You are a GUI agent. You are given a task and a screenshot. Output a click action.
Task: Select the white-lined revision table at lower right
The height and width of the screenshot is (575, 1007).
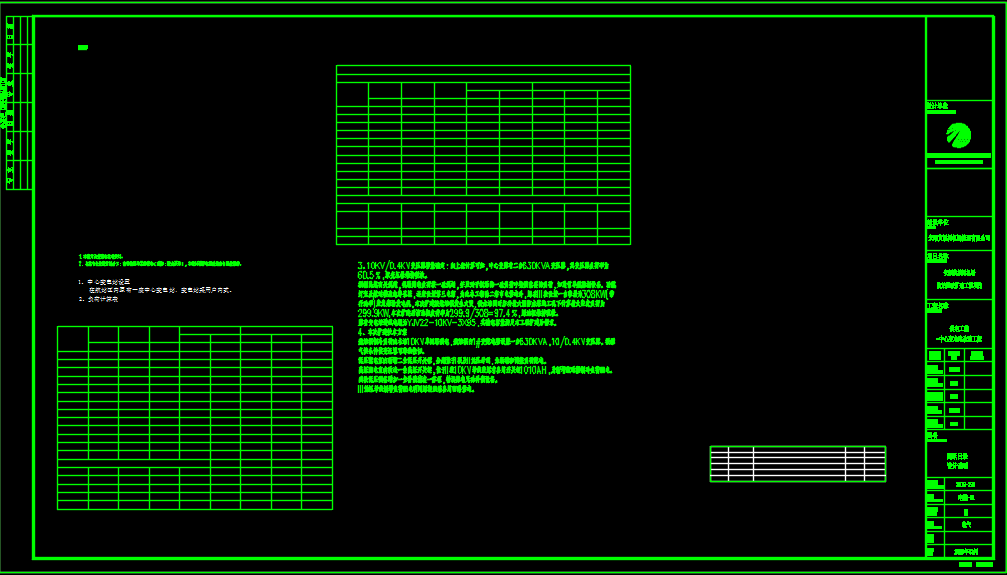[x=797, y=464]
